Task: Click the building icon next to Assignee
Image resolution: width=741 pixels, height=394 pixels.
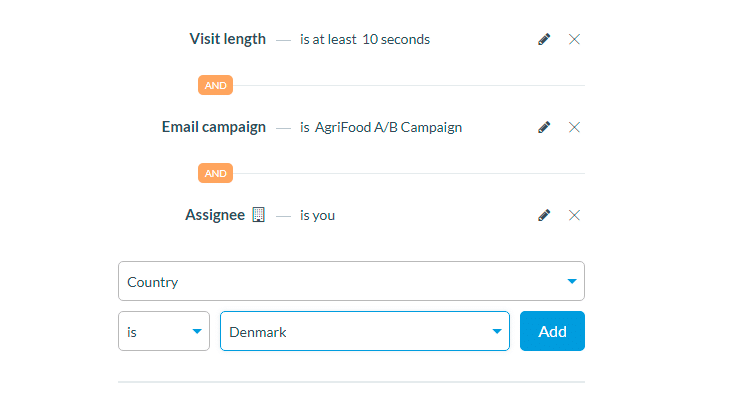Action: (258, 214)
